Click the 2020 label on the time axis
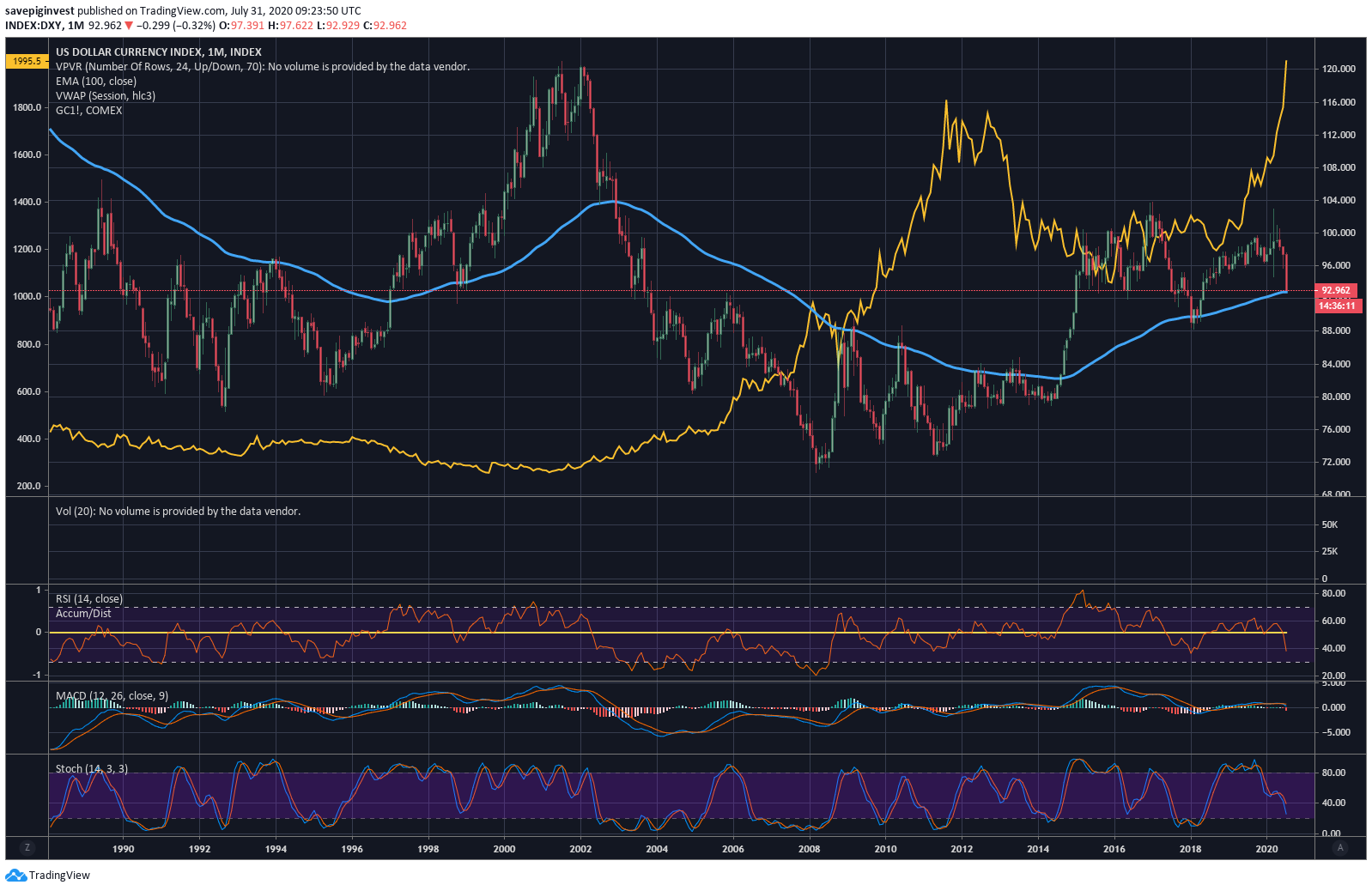1372x891 pixels. (x=1266, y=849)
